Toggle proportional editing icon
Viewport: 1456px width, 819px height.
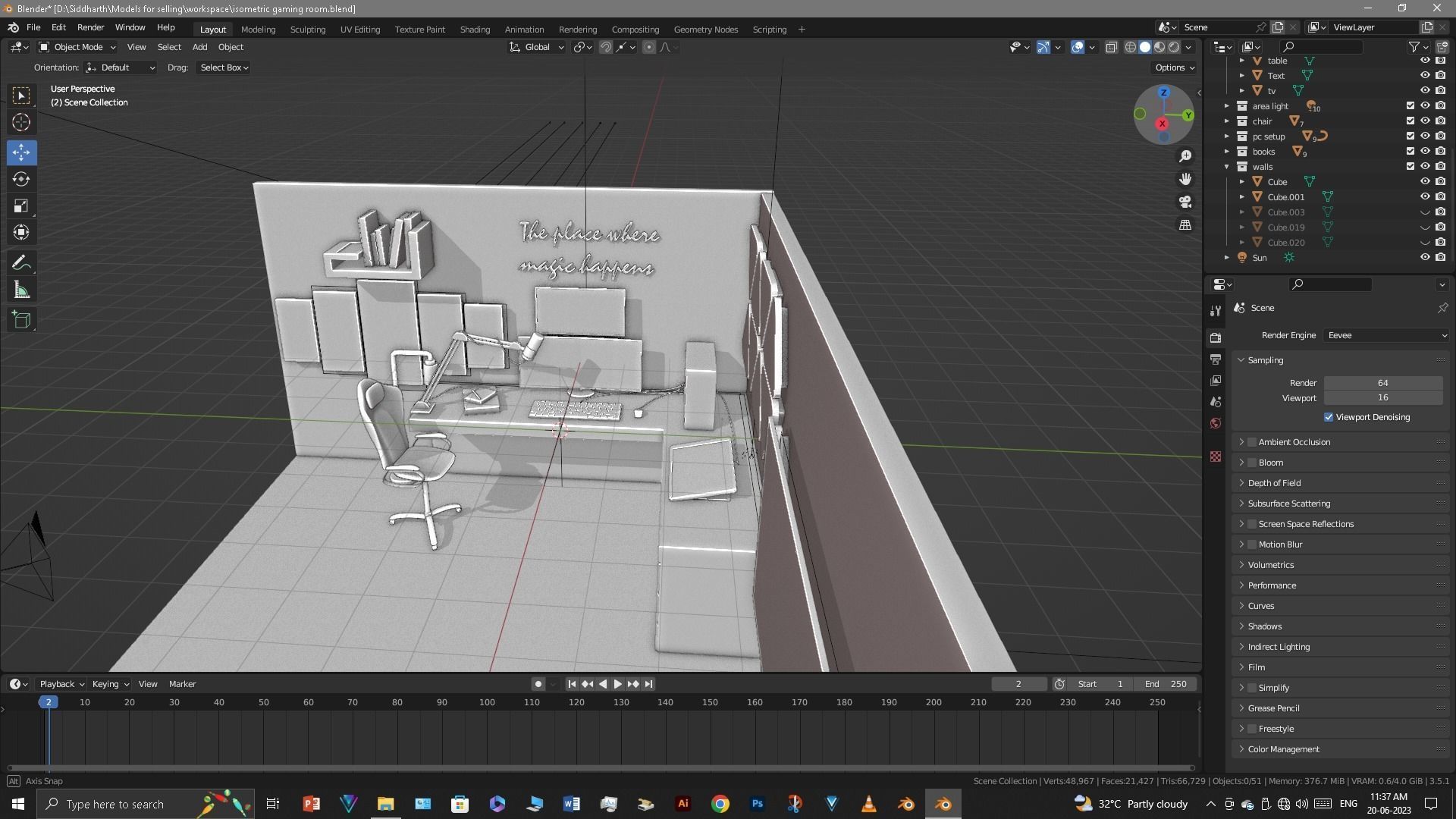(x=648, y=47)
